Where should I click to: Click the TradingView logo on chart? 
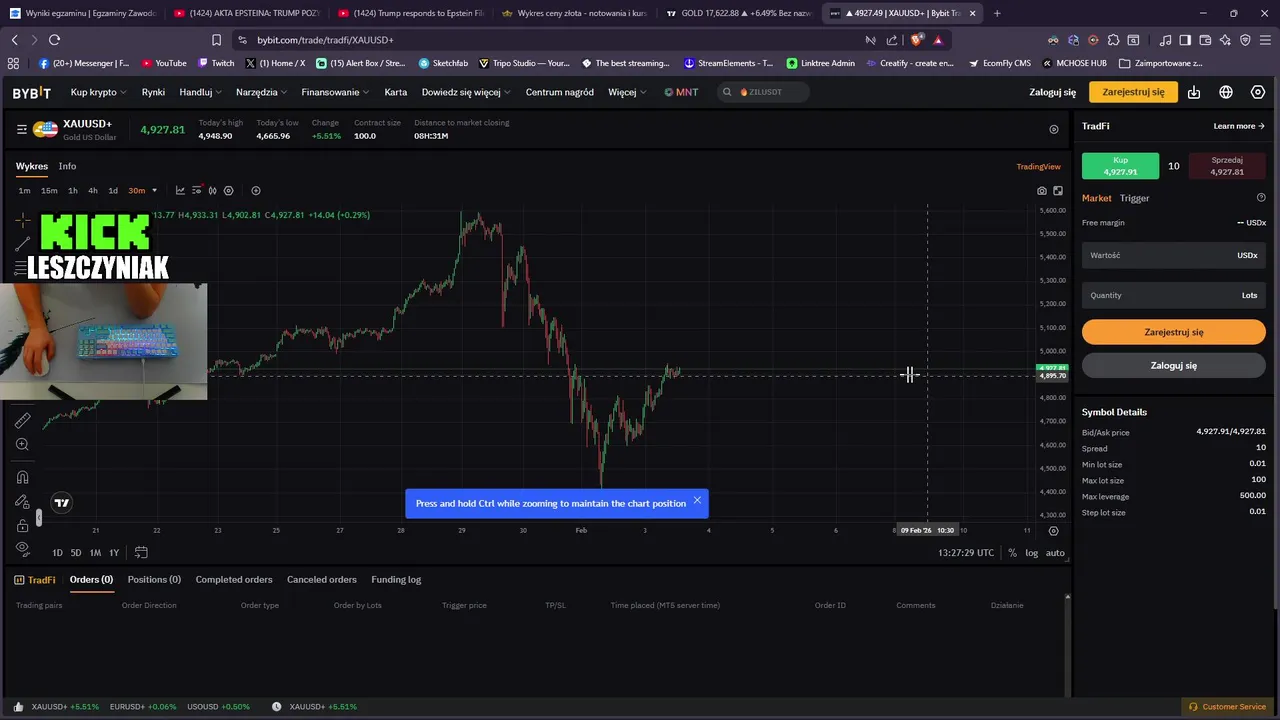pyautogui.click(x=62, y=503)
